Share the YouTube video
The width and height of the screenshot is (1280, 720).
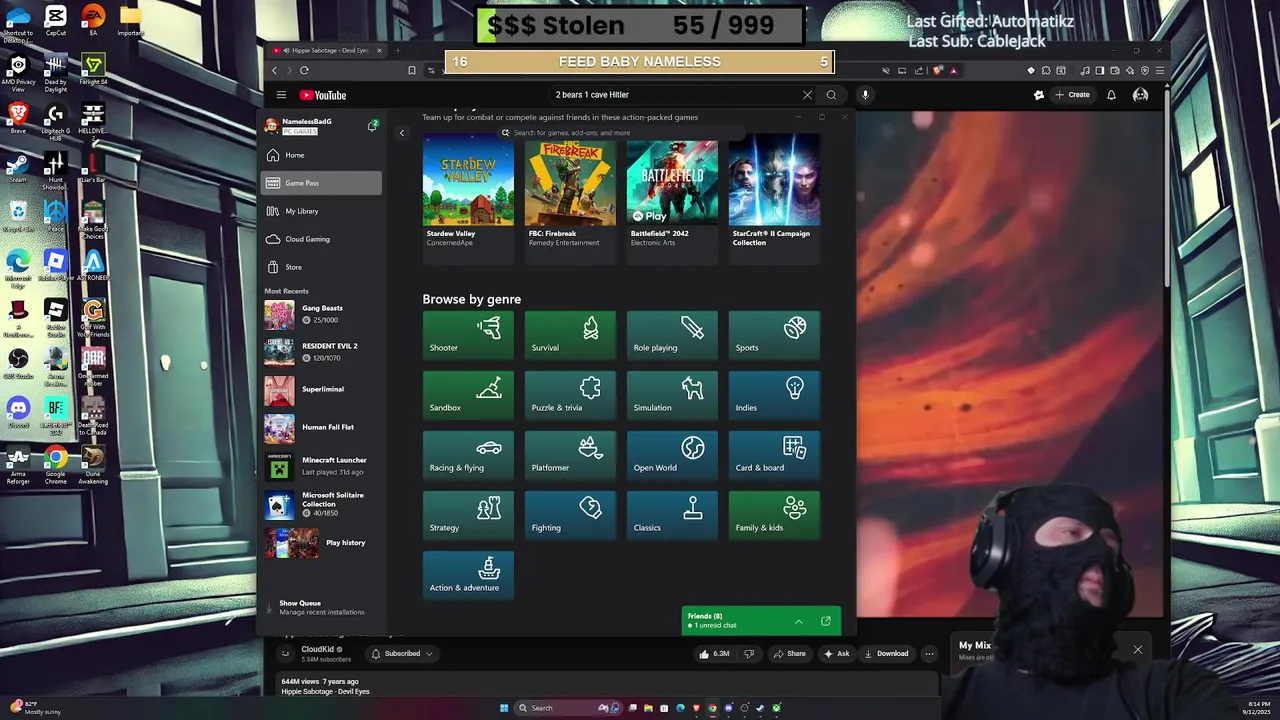[x=789, y=654]
